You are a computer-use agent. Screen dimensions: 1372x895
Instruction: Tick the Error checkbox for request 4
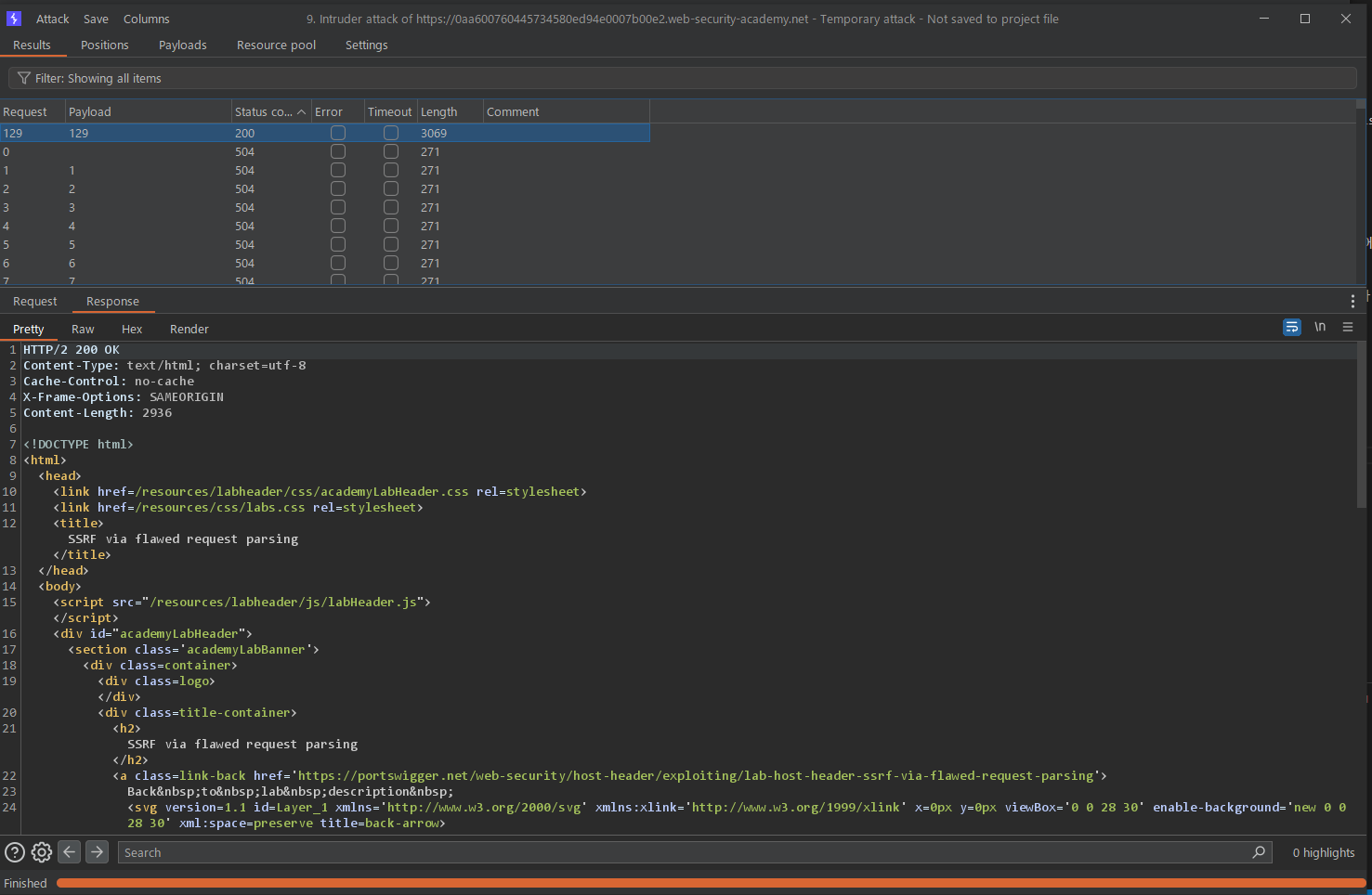pyautogui.click(x=338, y=226)
